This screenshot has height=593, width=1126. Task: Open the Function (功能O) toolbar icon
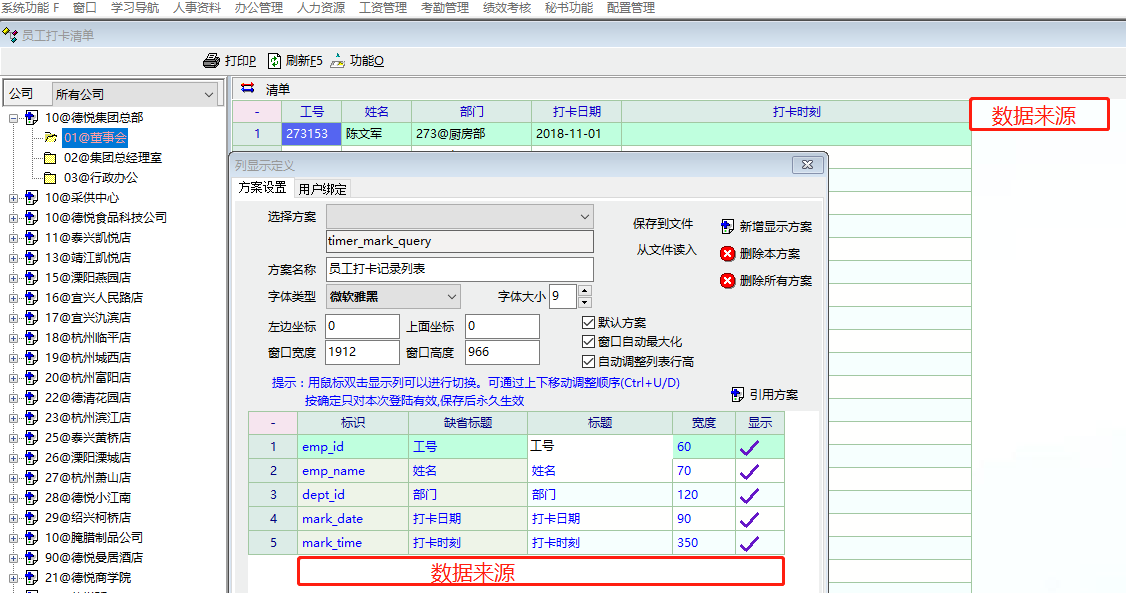click(338, 61)
